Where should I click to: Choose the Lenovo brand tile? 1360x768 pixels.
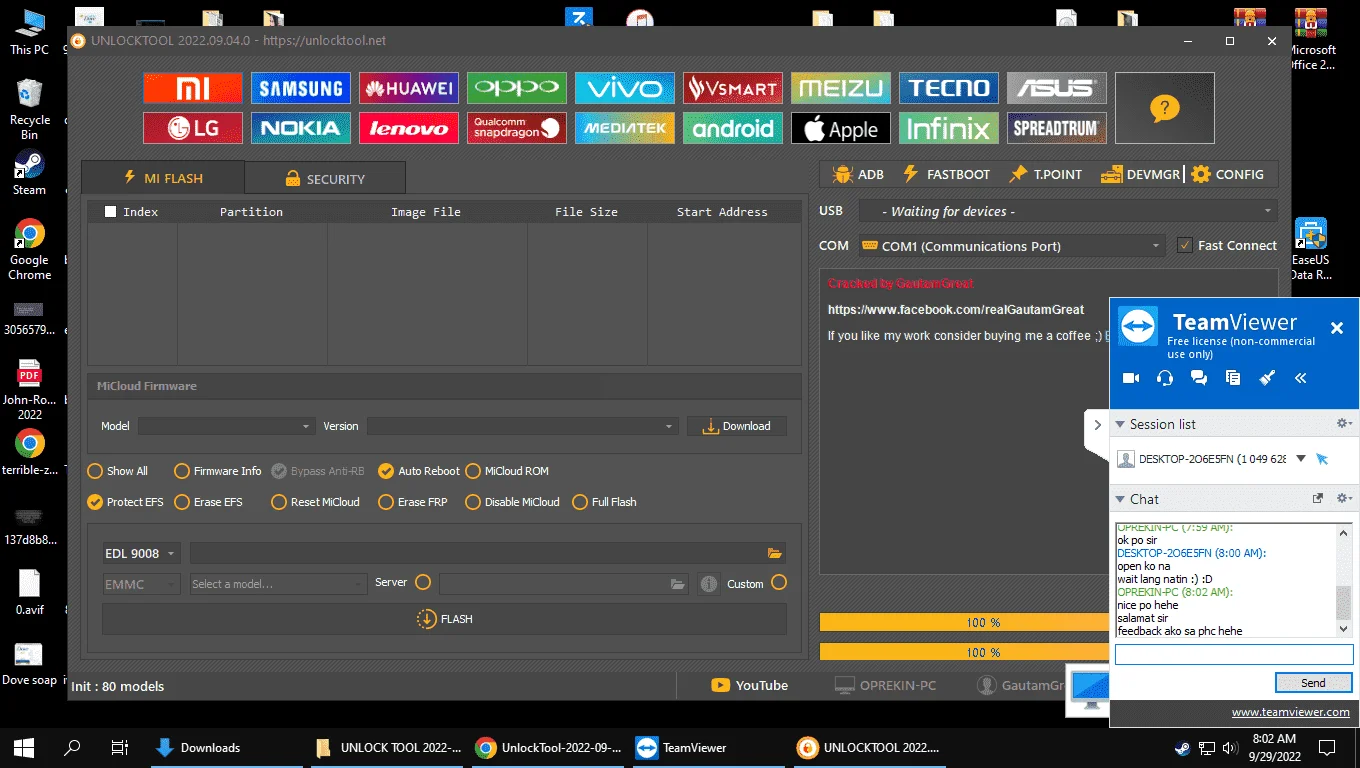408,128
